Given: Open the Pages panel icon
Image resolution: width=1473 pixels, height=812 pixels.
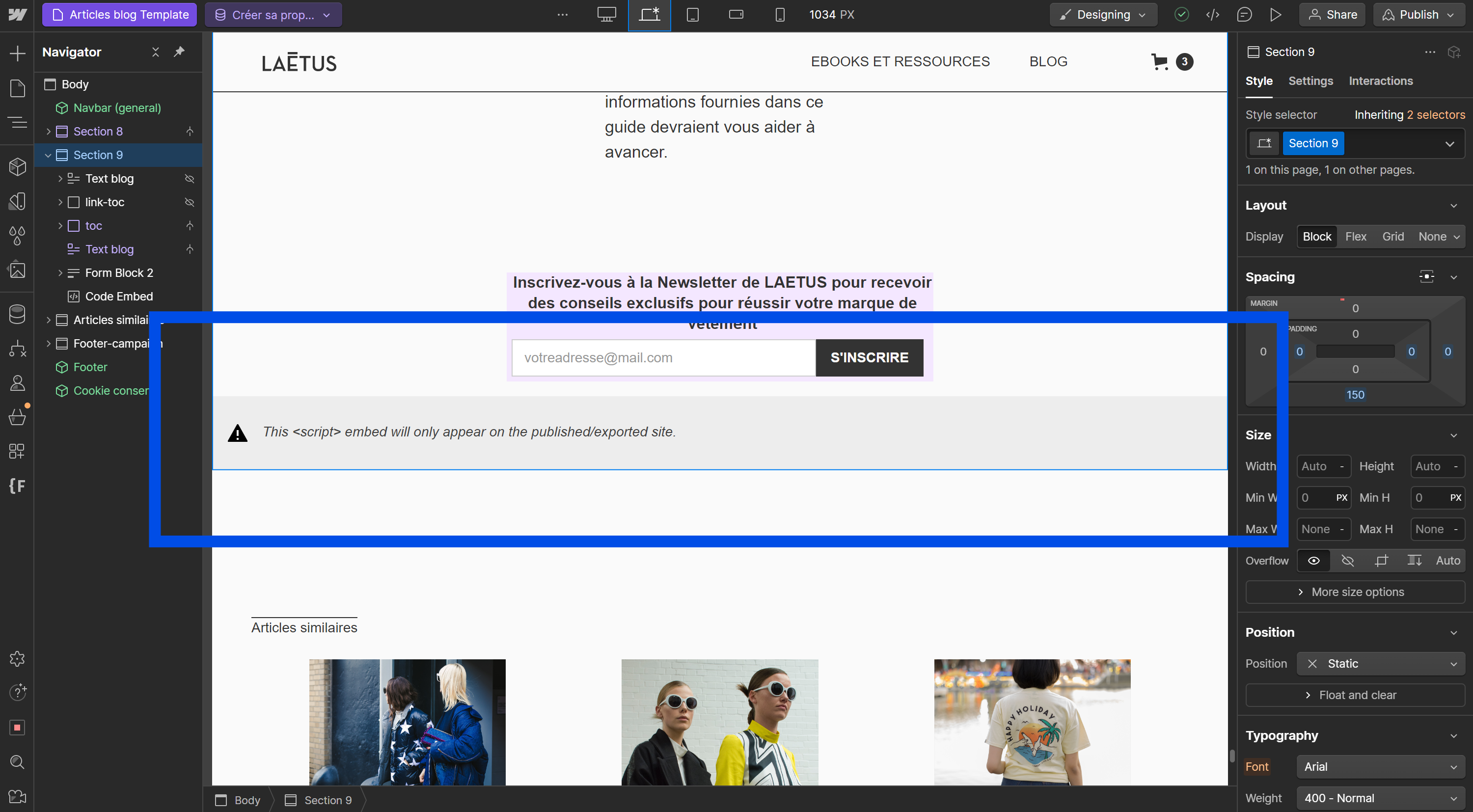Looking at the screenshot, I should [x=17, y=88].
